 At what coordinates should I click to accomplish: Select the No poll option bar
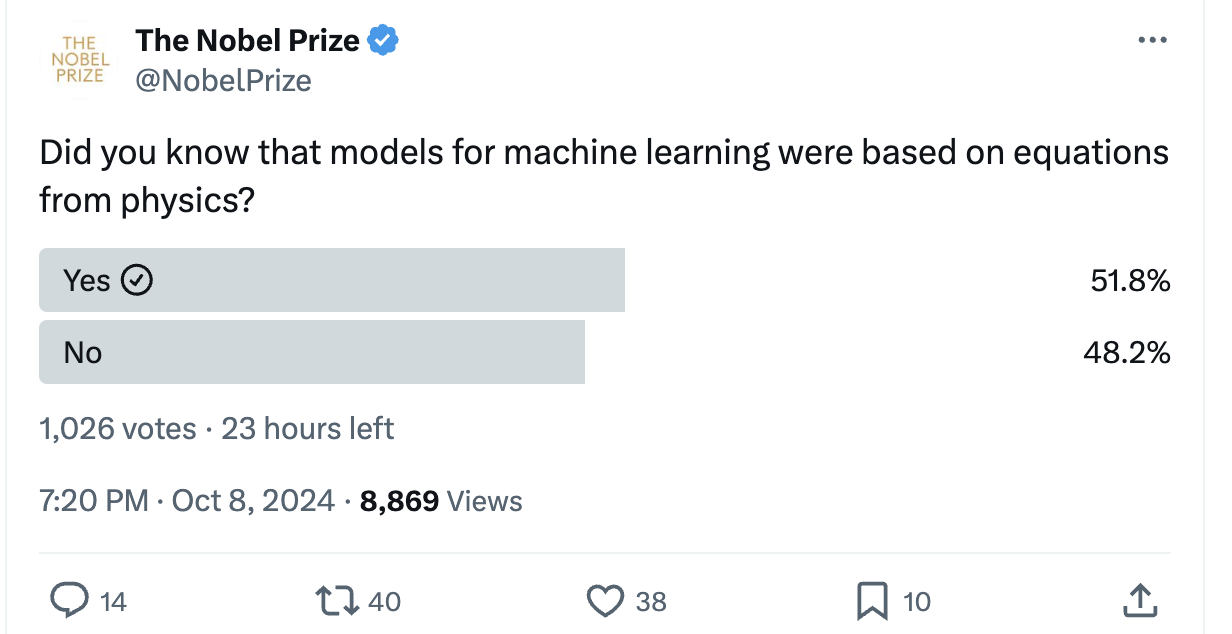click(311, 352)
